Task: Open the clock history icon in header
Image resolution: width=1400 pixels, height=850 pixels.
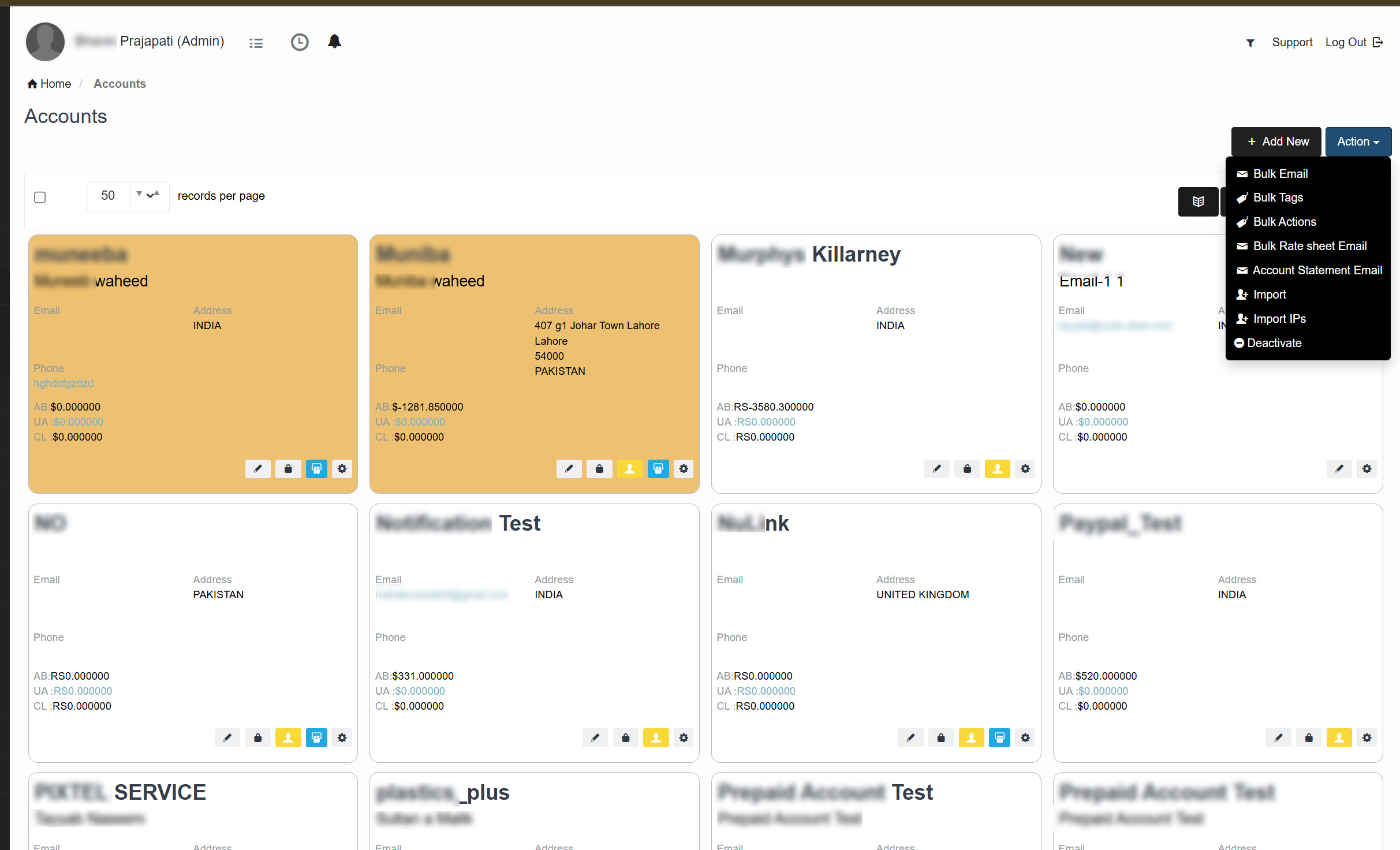Action: click(299, 42)
